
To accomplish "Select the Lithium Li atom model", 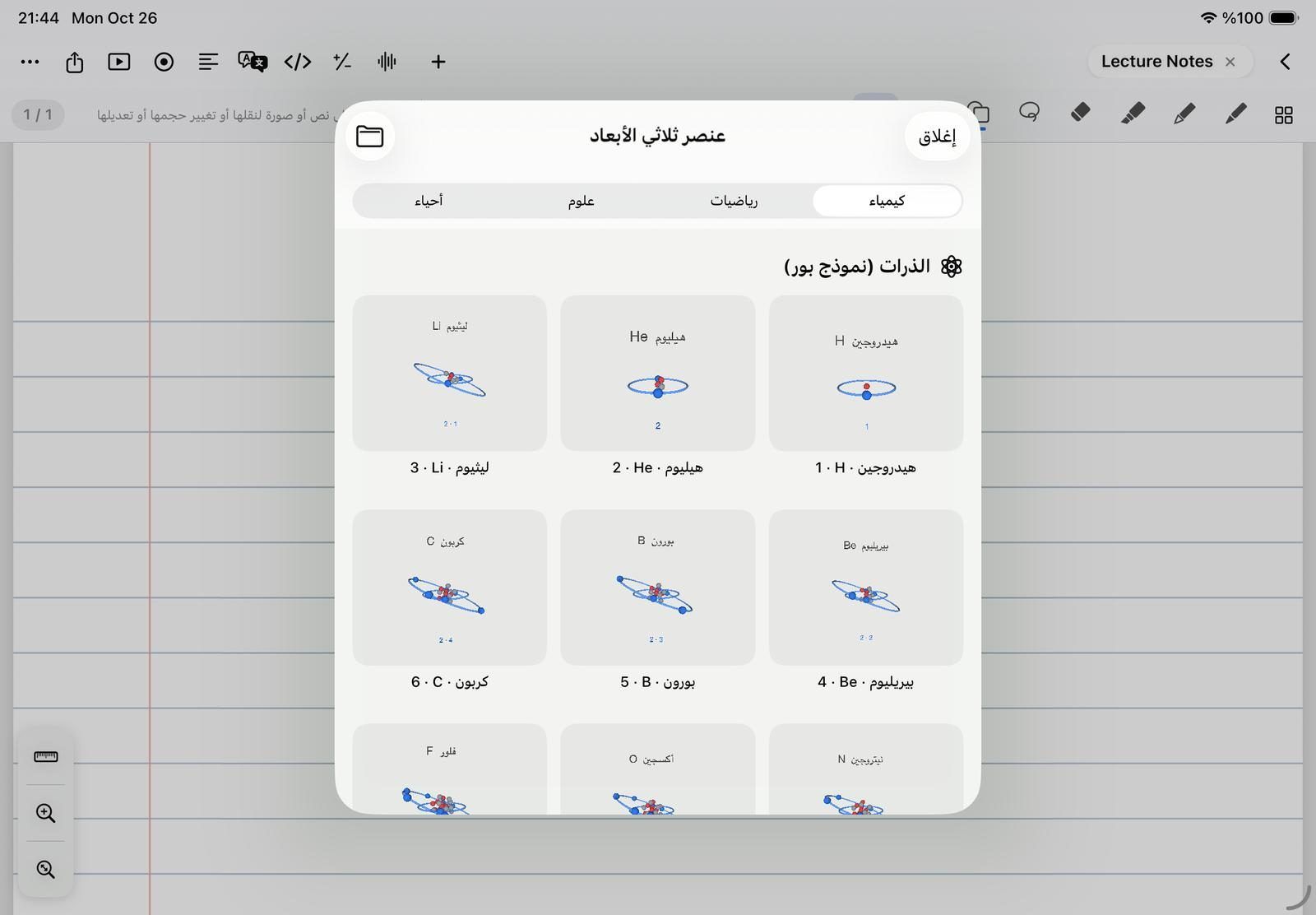I will tap(450, 373).
